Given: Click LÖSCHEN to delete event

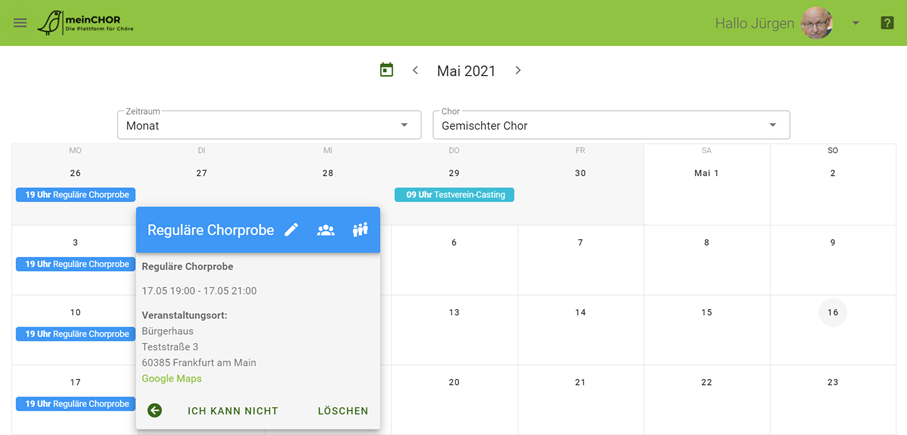Looking at the screenshot, I should pyautogui.click(x=343, y=411).
